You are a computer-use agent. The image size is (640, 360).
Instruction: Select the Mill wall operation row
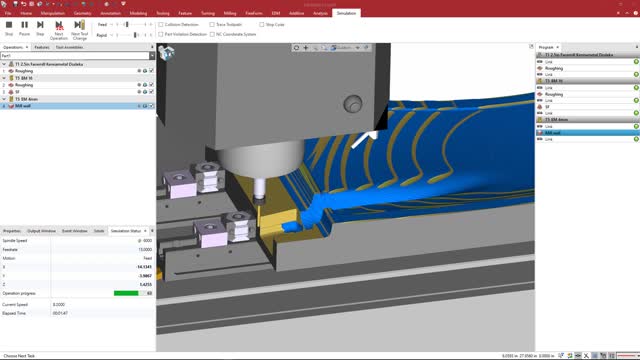[77, 106]
